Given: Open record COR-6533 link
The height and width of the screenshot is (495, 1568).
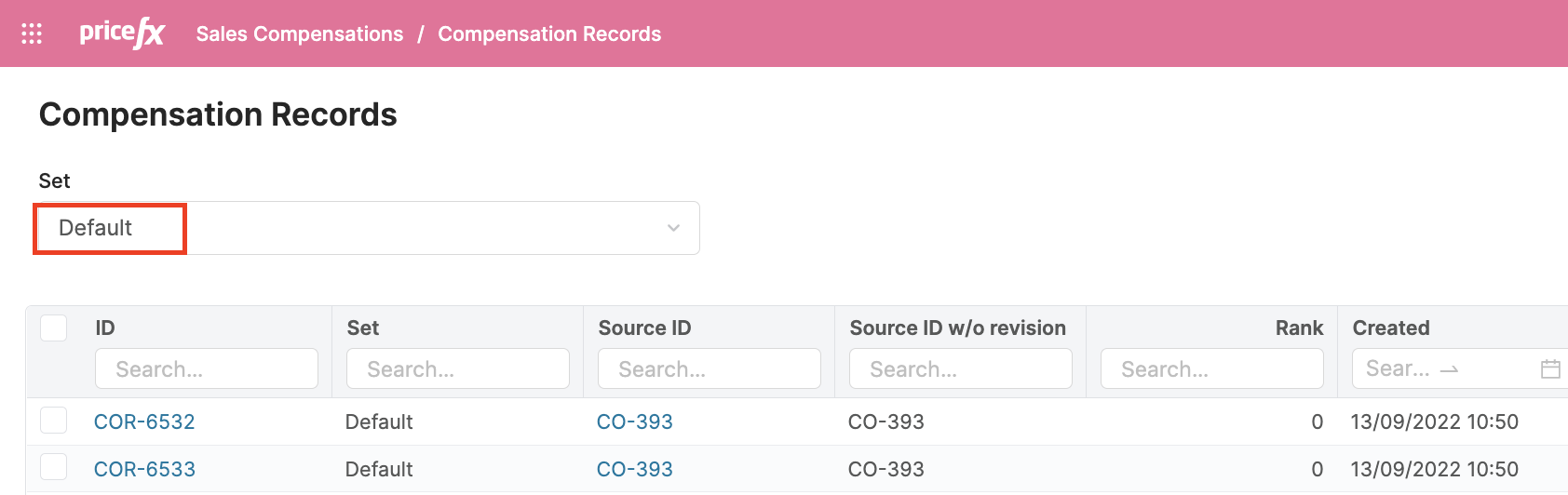Looking at the screenshot, I should (x=144, y=469).
